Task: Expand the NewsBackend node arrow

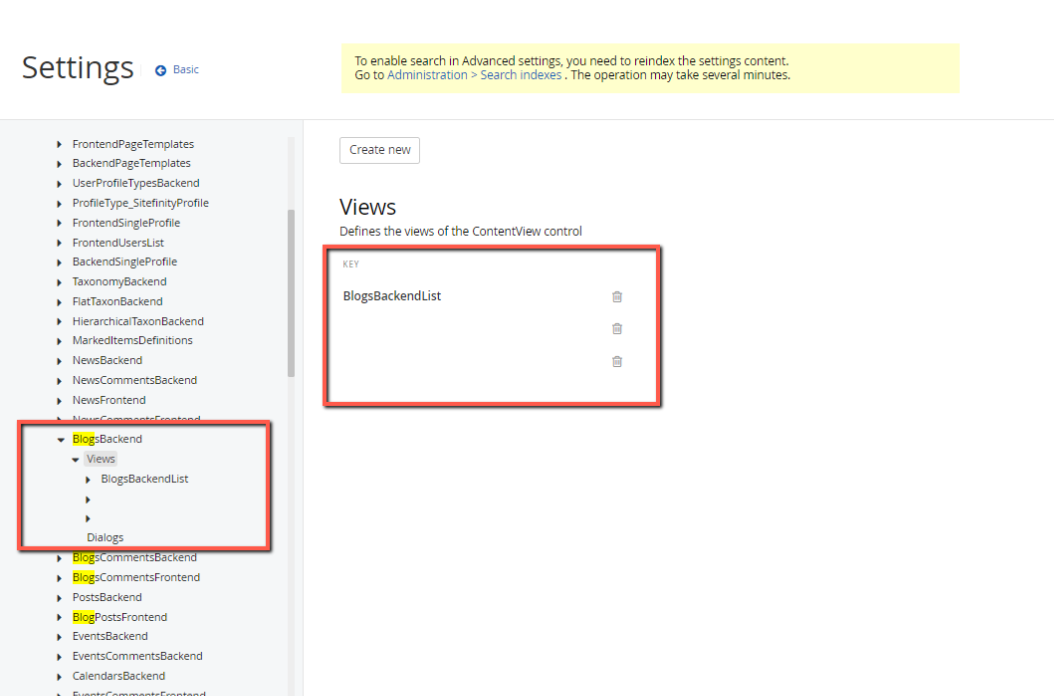Action: pyautogui.click(x=59, y=361)
